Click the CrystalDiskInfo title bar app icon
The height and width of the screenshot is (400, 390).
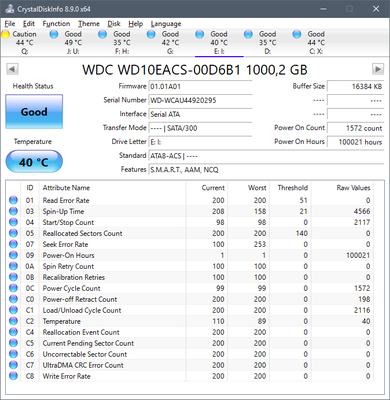[x=10, y=9]
